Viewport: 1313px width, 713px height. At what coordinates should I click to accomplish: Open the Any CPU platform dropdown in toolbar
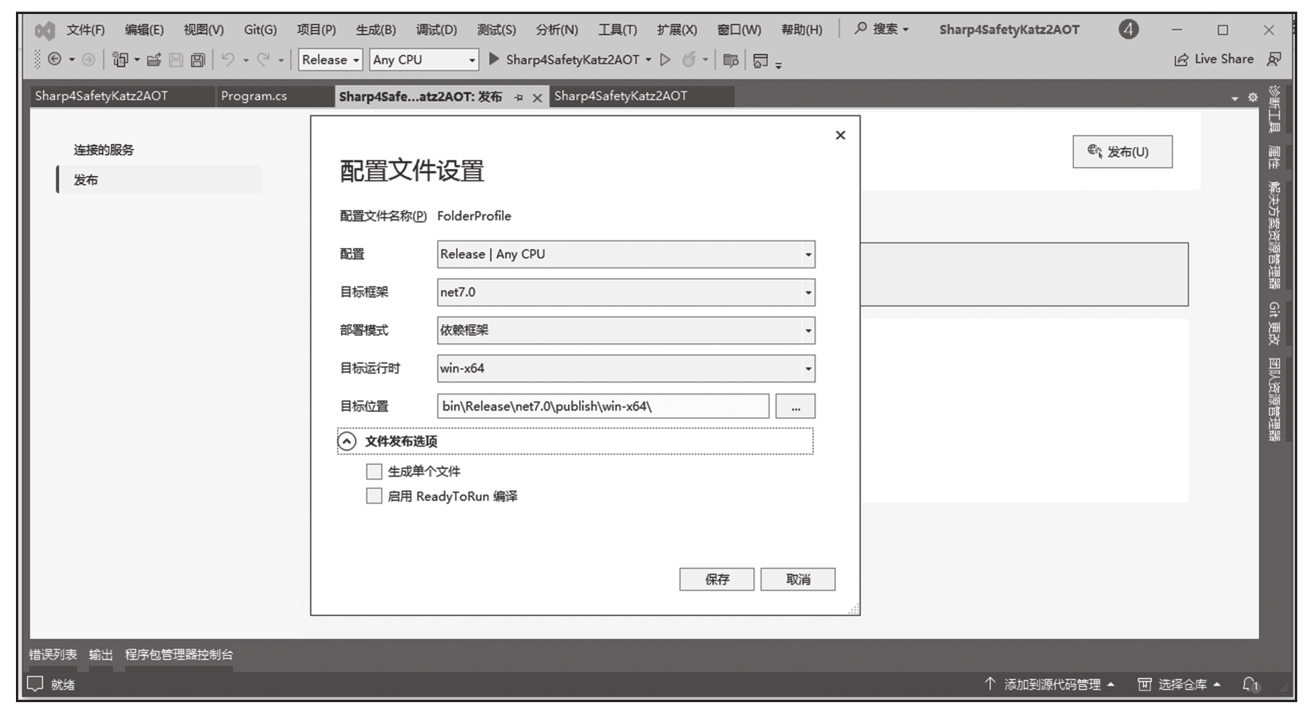point(425,60)
